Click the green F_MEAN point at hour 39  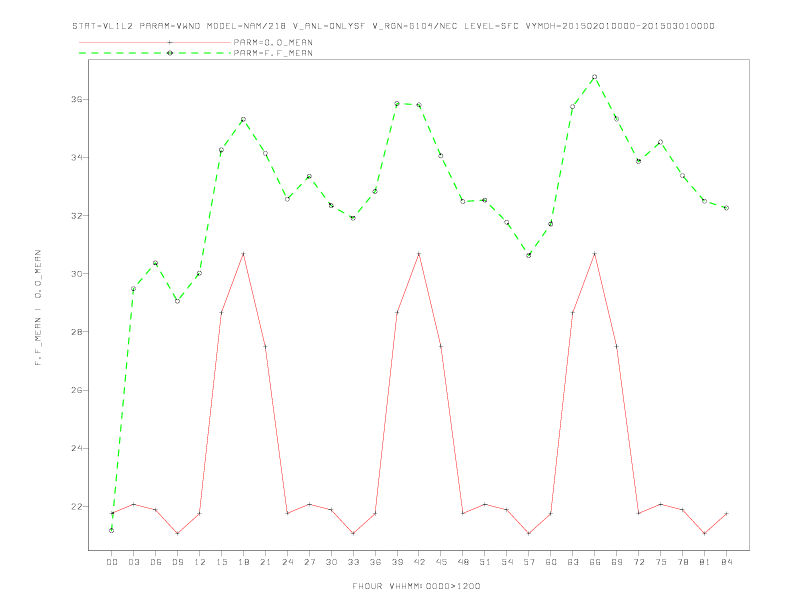pyautogui.click(x=397, y=104)
